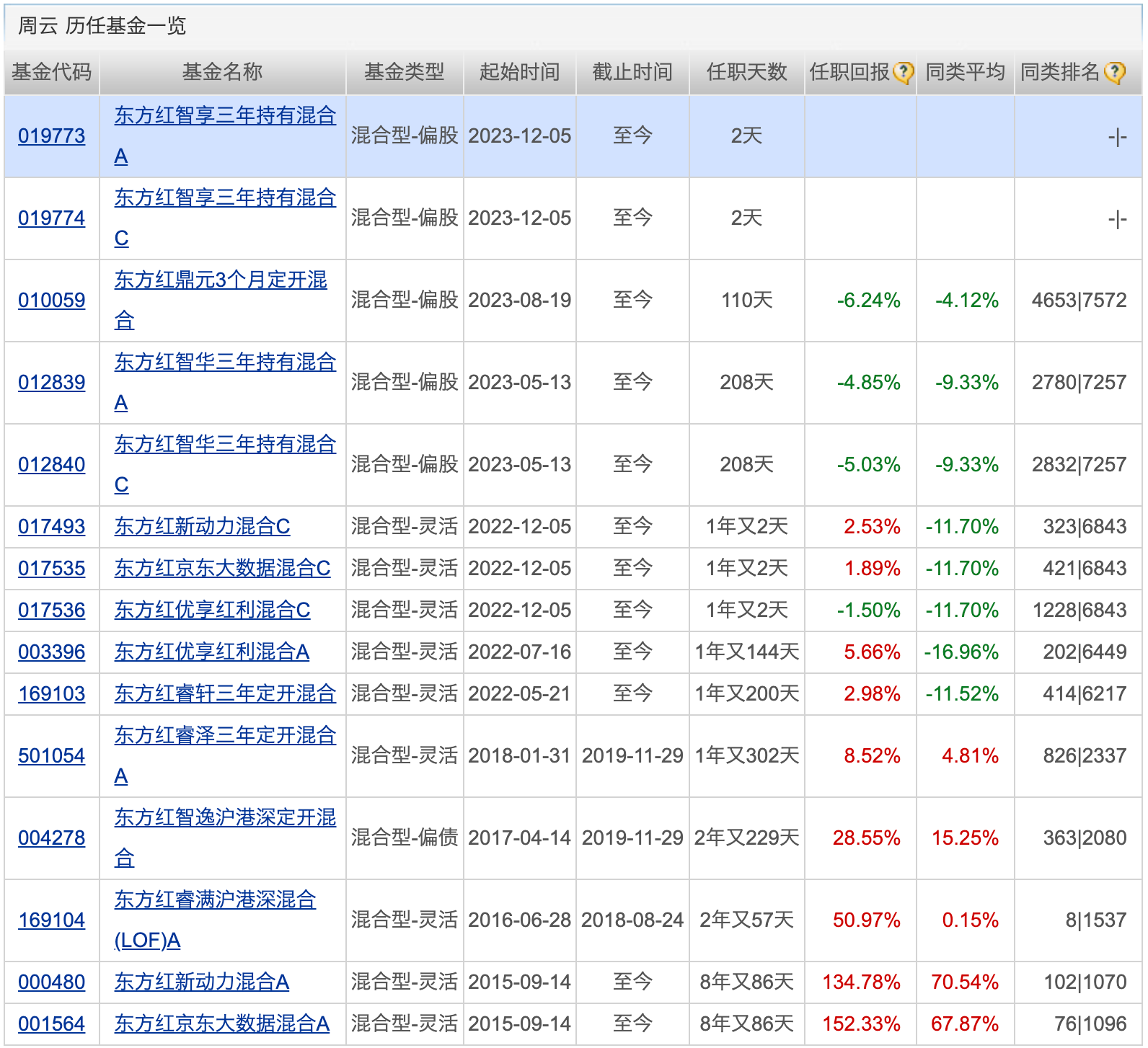
Task: Open the 东方红智享三年持有混合A fund page
Action: (x=225, y=136)
